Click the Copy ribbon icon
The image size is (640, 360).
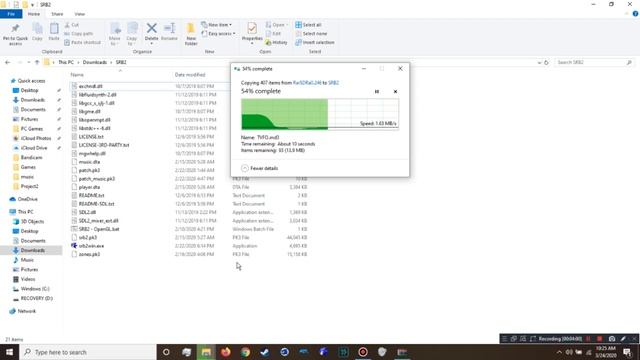(x=37, y=32)
